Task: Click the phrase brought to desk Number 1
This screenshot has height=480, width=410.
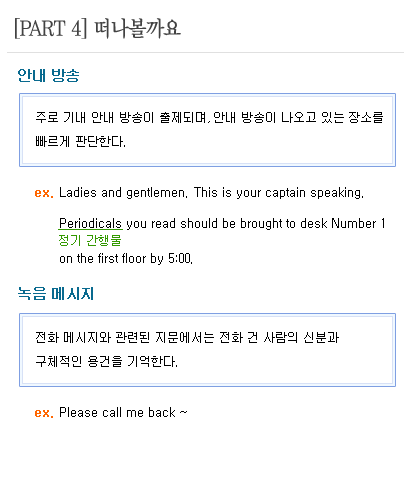Action: (x=313, y=223)
